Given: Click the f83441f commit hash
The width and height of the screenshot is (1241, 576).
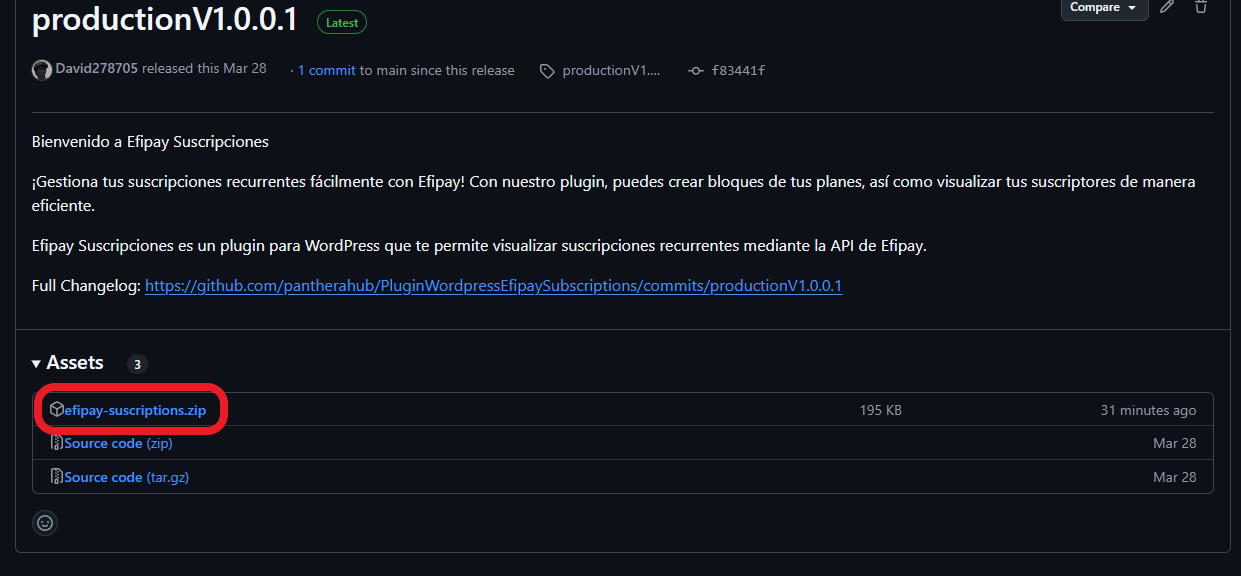Looking at the screenshot, I should (x=736, y=70).
